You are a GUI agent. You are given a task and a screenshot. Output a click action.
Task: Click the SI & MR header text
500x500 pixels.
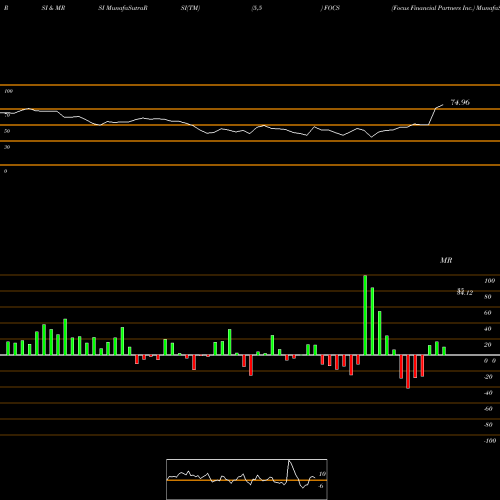click(x=53, y=8)
